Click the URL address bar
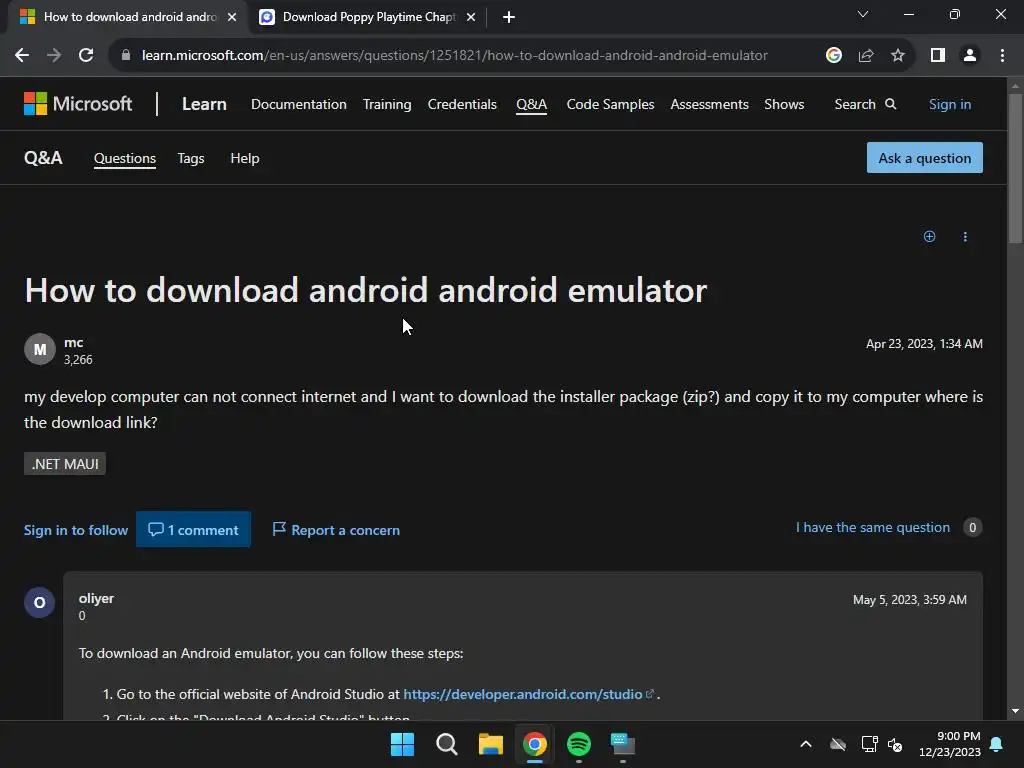The height and width of the screenshot is (768, 1024). pyautogui.click(x=455, y=56)
